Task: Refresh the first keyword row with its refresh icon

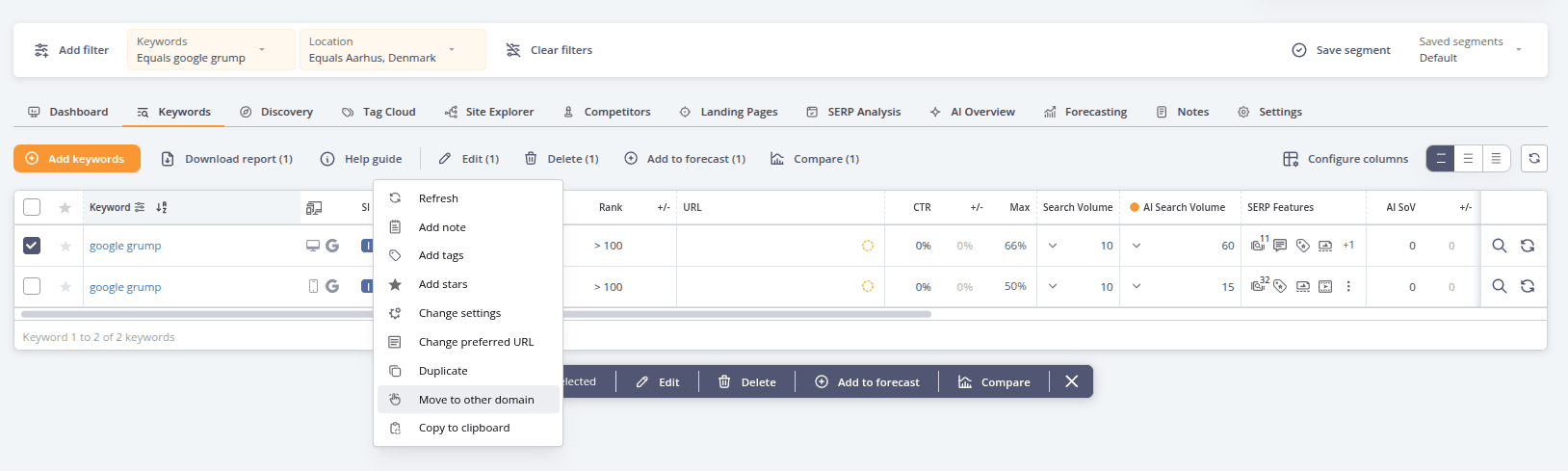Action: 1528,246
